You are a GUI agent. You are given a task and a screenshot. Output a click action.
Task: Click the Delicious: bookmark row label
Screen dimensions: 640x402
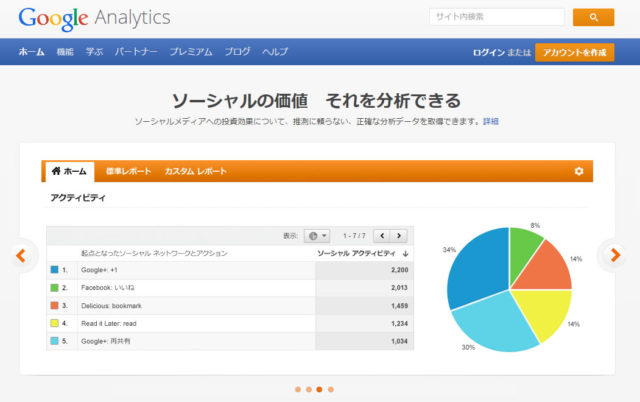[x=111, y=306]
